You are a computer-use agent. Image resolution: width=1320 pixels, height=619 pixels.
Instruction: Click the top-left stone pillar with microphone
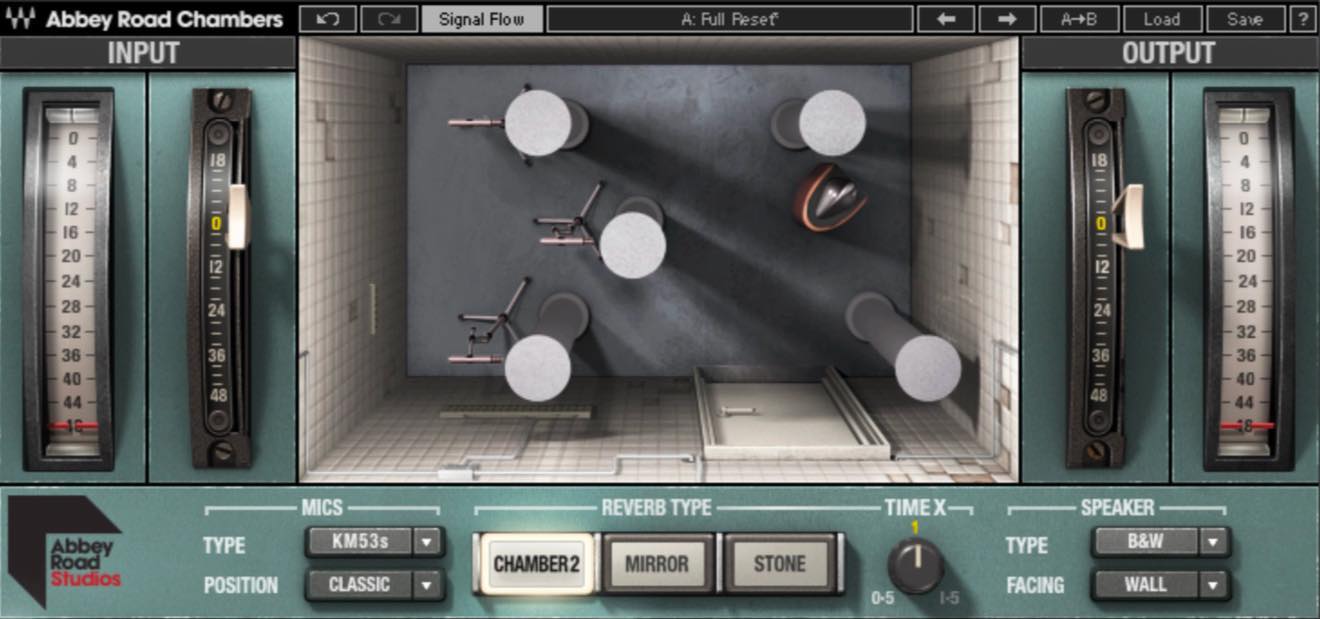(x=538, y=123)
